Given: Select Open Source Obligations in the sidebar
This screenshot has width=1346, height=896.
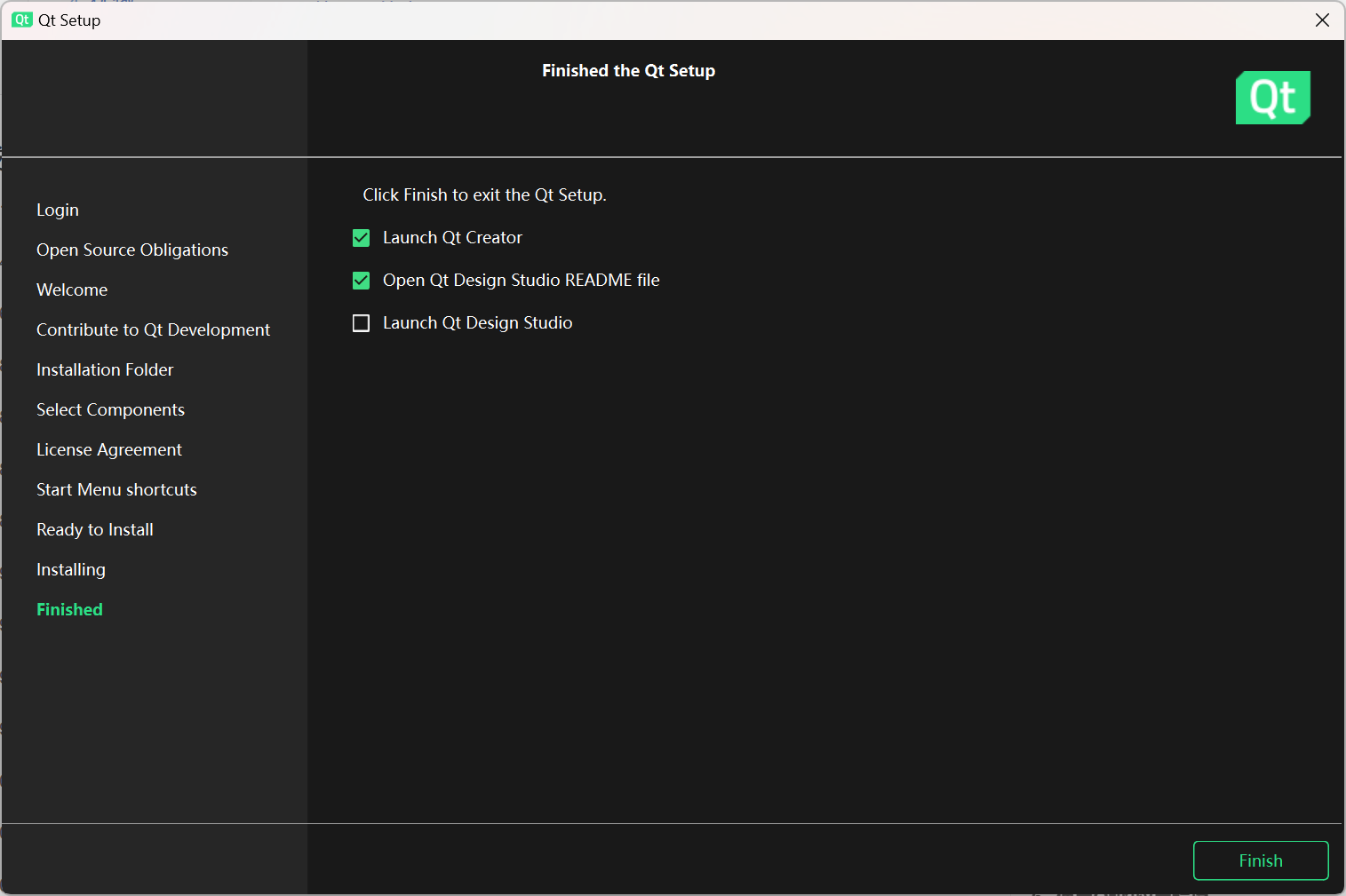Looking at the screenshot, I should [132, 250].
